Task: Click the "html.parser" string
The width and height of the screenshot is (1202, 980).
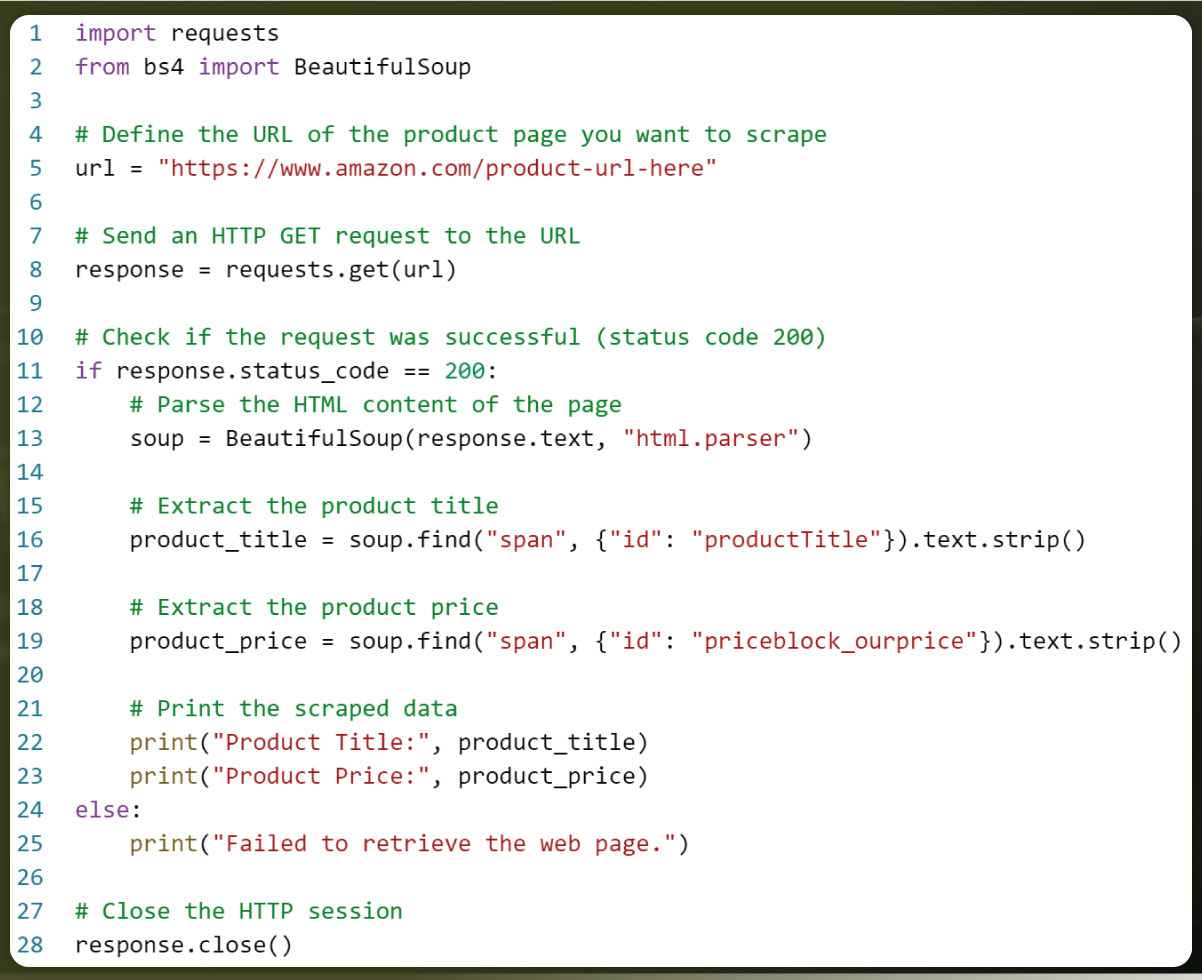Action: [717, 439]
